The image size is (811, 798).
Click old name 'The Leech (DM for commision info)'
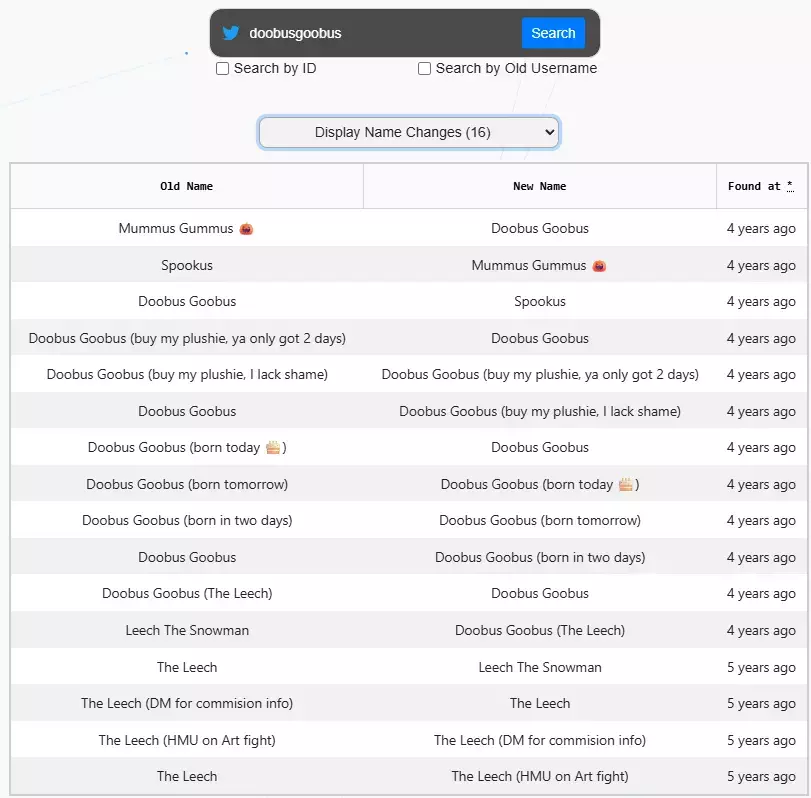click(x=187, y=703)
